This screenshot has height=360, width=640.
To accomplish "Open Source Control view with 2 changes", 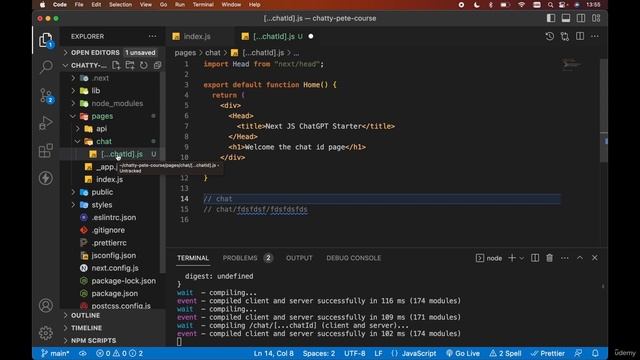I will pos(46,96).
